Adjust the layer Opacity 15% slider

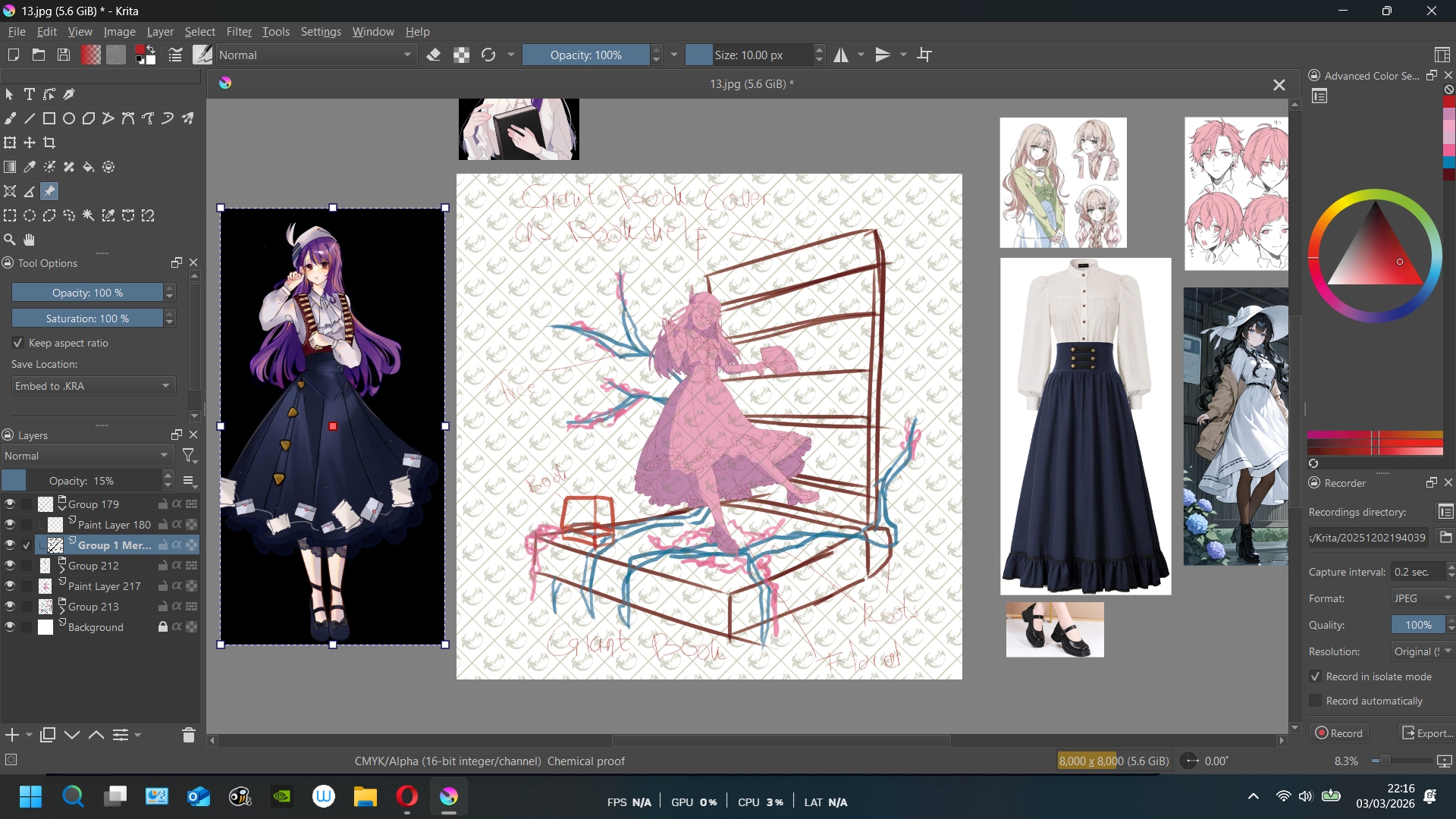(82, 481)
